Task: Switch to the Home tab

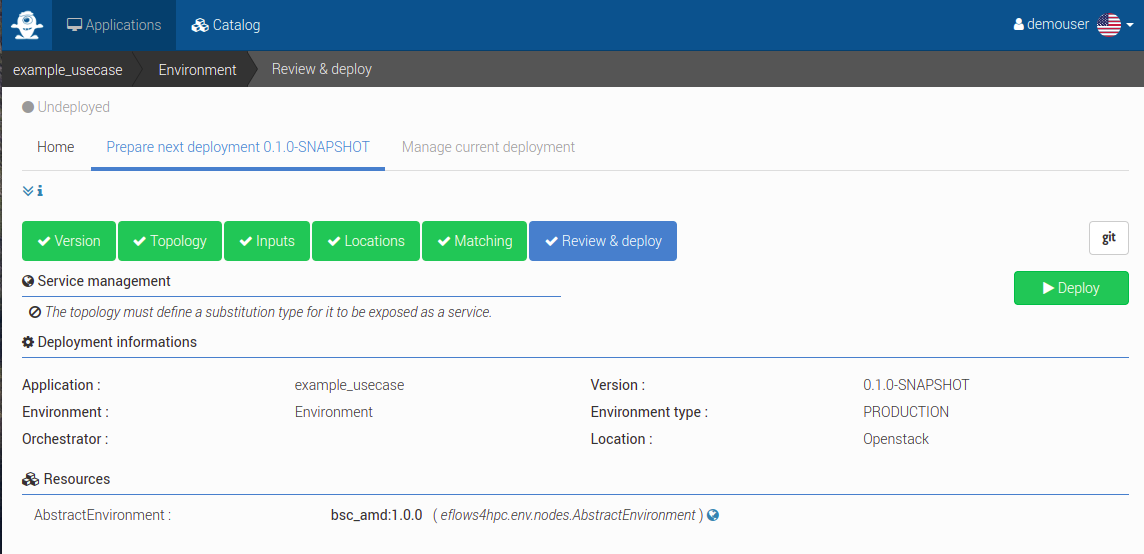Action: click(55, 147)
